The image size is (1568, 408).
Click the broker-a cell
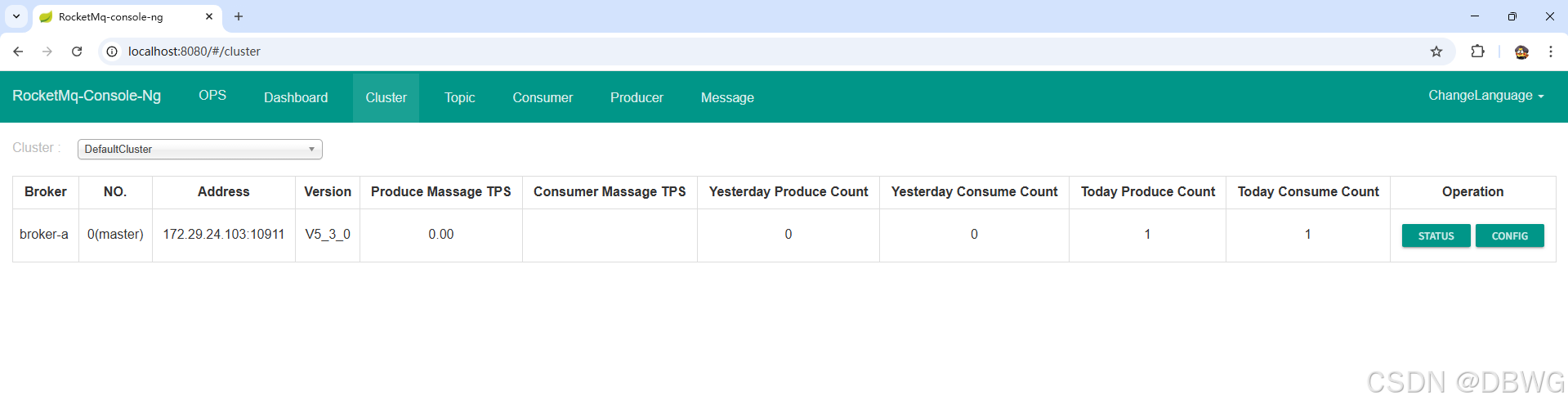click(44, 235)
